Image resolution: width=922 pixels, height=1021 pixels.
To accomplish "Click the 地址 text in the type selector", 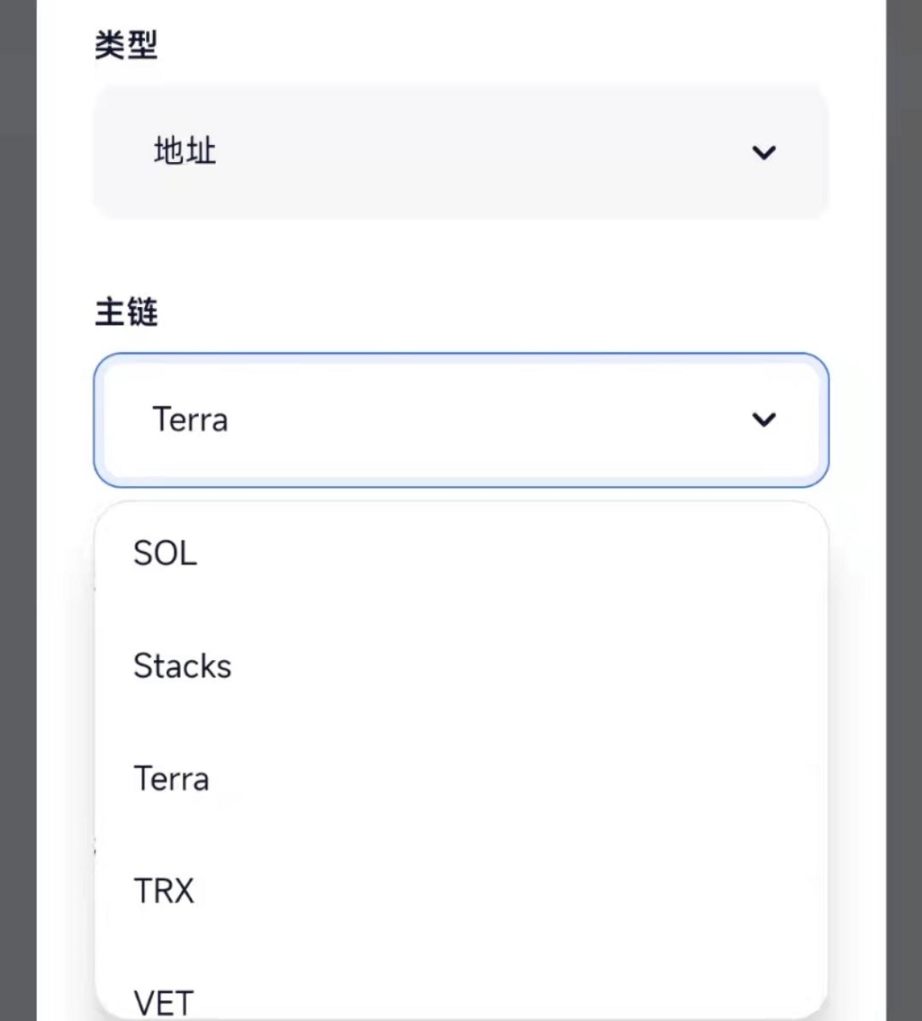I will click(185, 152).
